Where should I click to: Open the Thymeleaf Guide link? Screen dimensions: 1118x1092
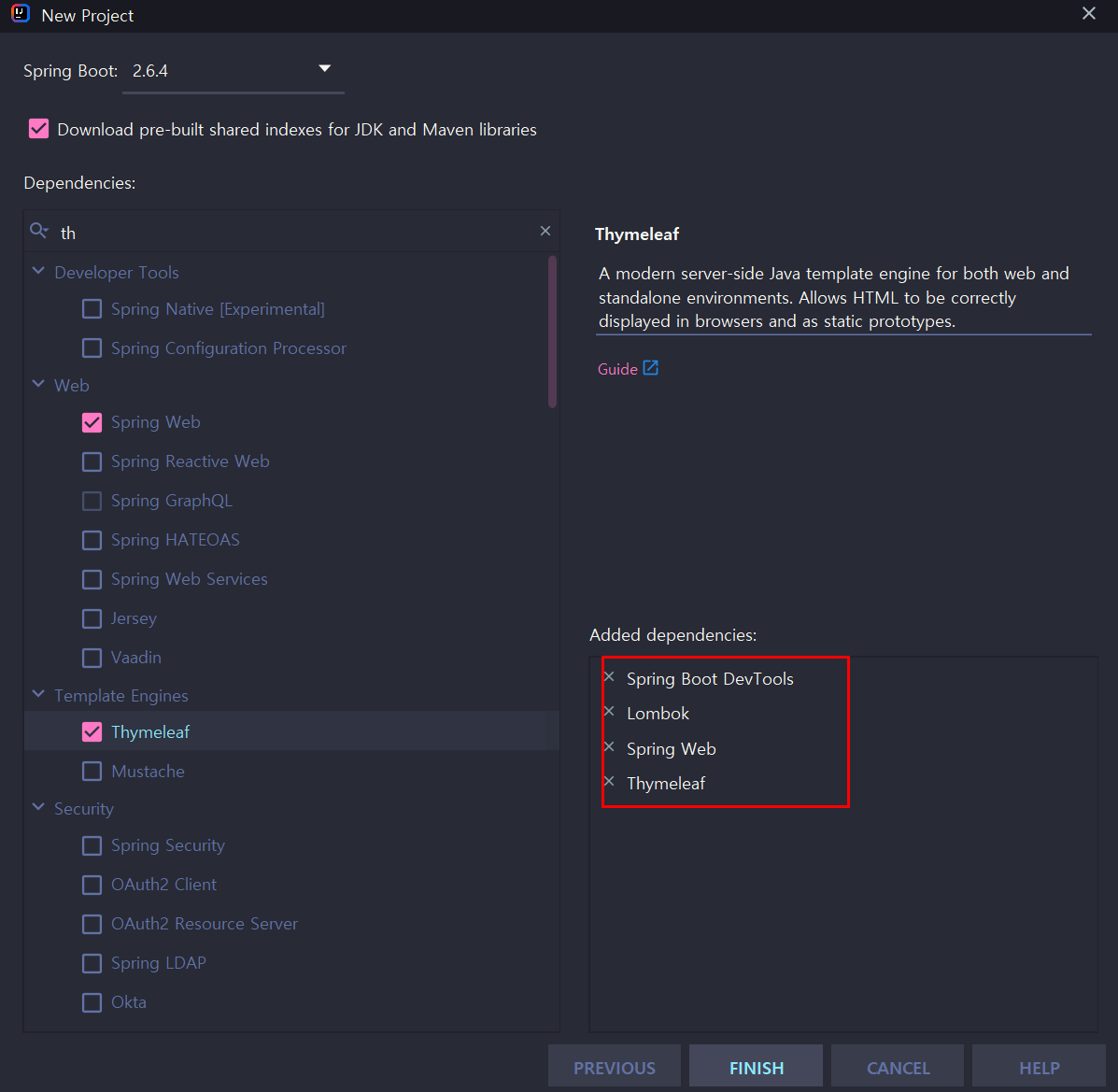coord(617,369)
